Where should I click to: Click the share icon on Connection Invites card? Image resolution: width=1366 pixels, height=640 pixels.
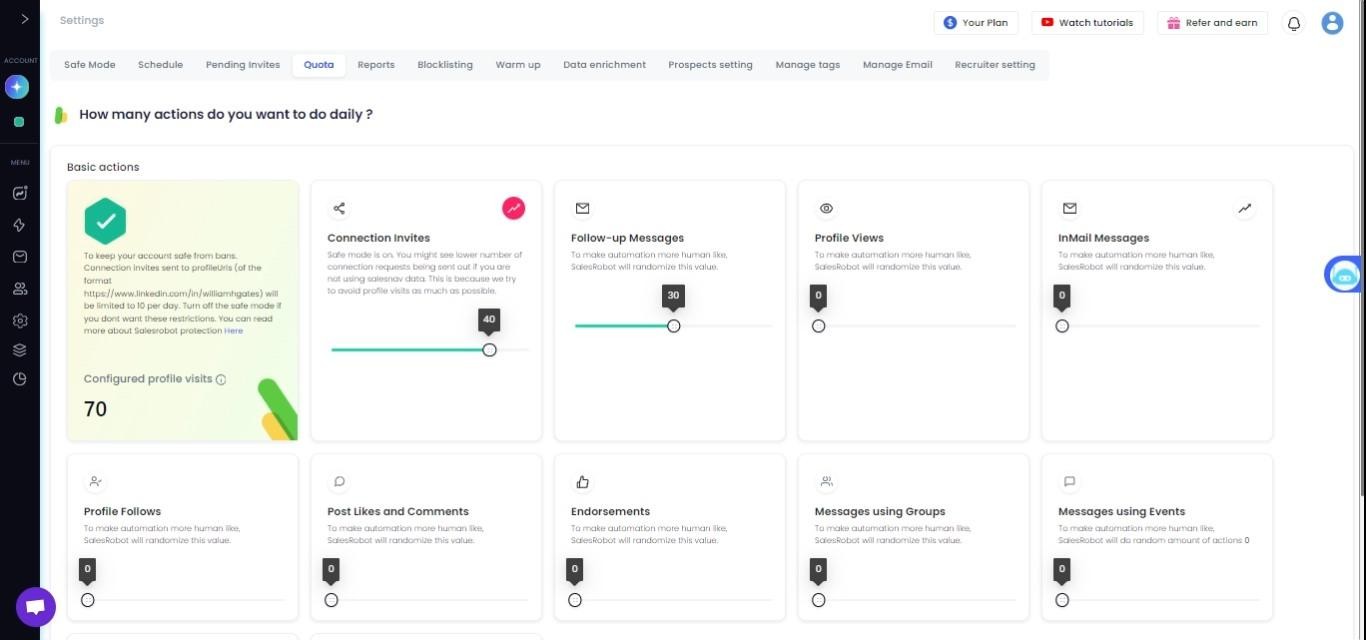[x=339, y=208]
